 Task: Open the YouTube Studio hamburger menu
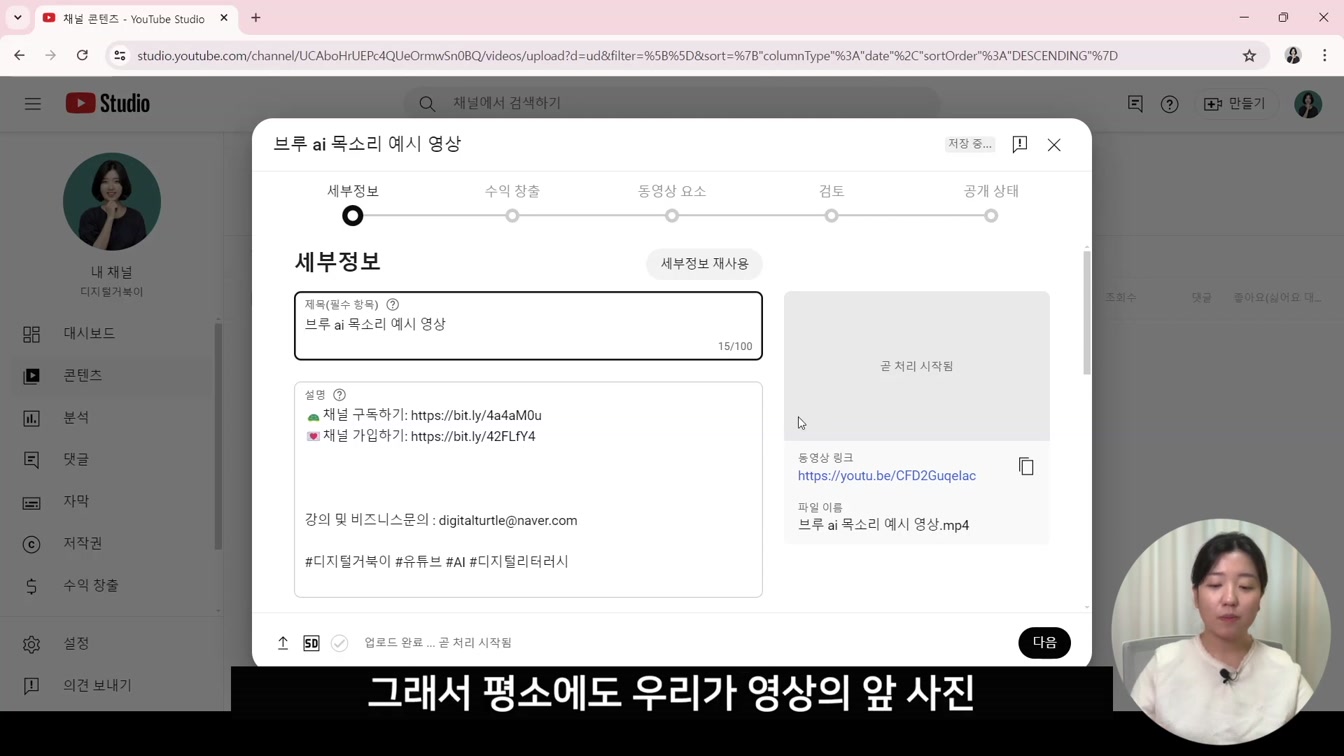coord(33,104)
